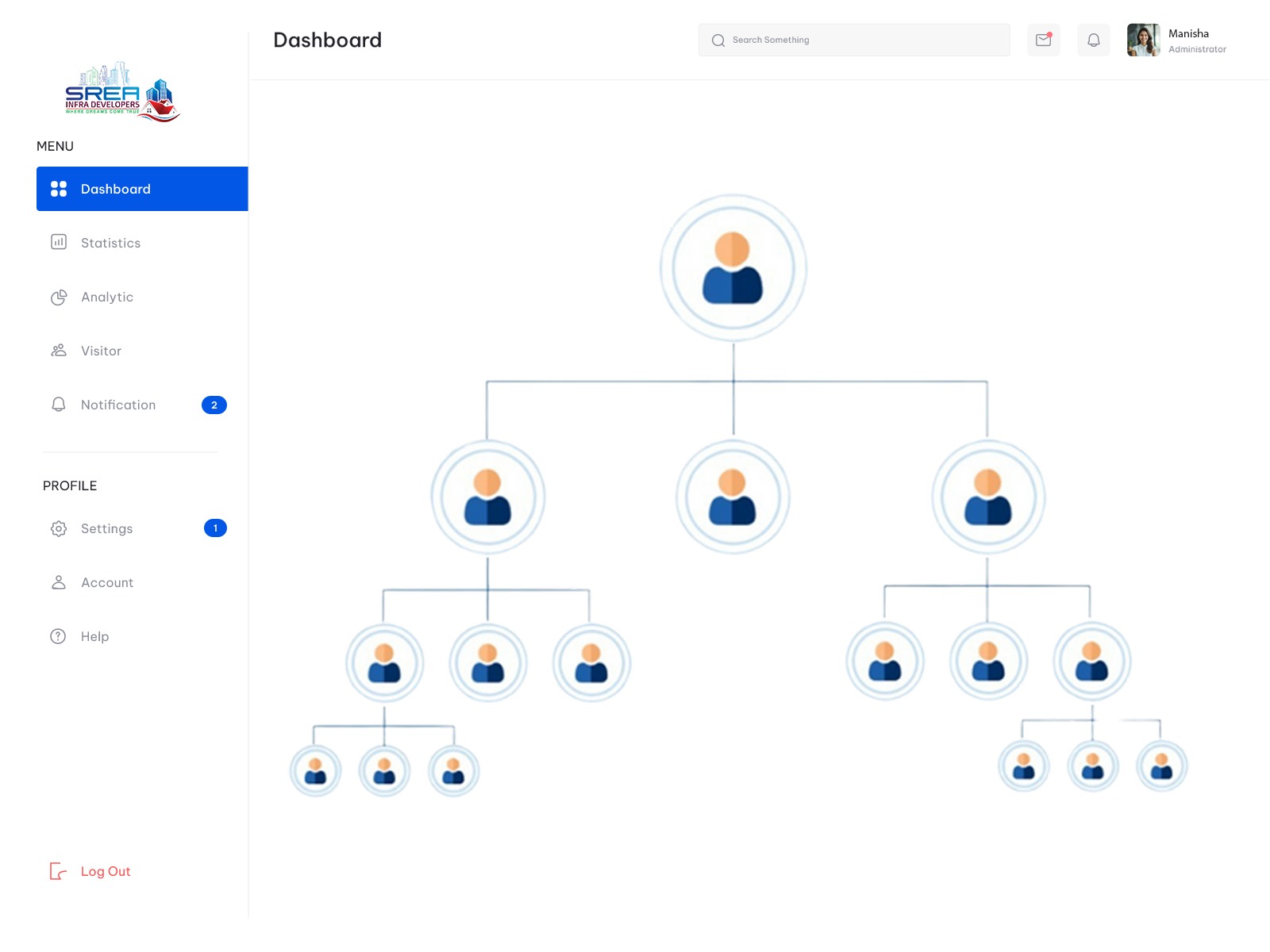Viewport: 1270px width, 952px height.
Task: Open the Account menu item
Action: pos(107,582)
